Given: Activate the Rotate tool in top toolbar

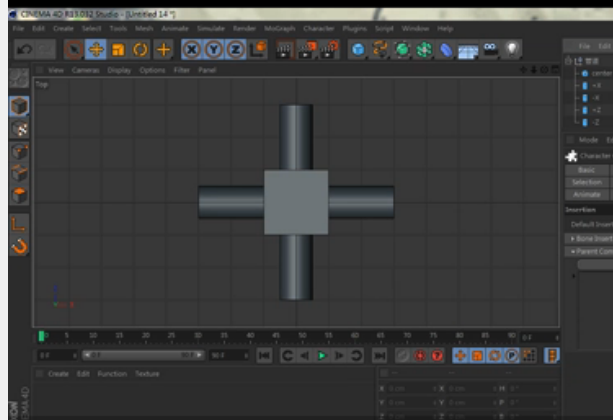Looking at the screenshot, I should pyautogui.click(x=140, y=50).
